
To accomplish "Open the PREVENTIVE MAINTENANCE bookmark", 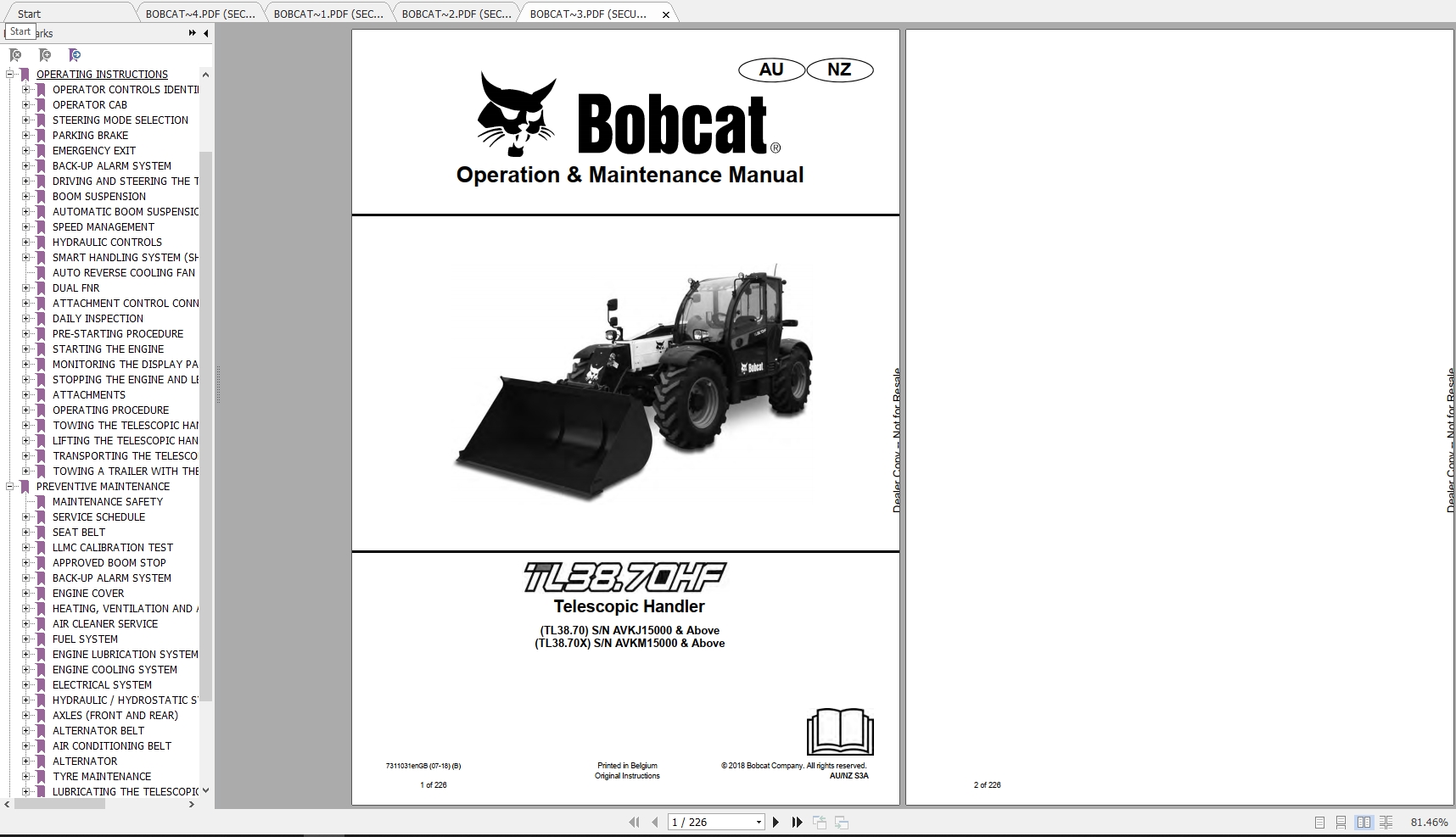I will (x=103, y=486).
